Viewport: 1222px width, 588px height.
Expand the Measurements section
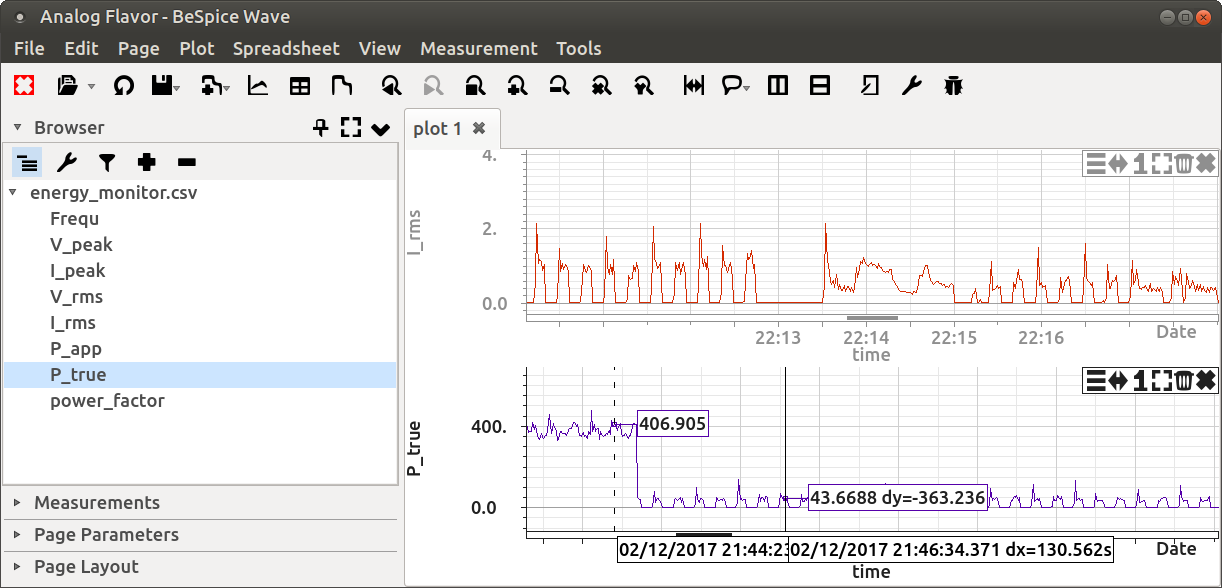point(96,503)
